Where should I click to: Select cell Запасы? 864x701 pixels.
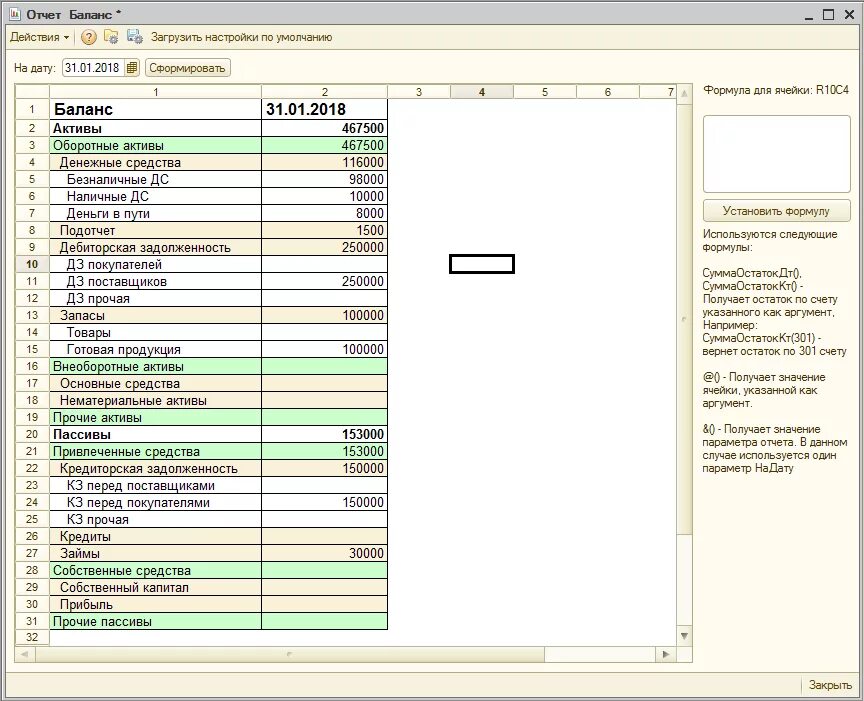pyautogui.click(x=155, y=315)
